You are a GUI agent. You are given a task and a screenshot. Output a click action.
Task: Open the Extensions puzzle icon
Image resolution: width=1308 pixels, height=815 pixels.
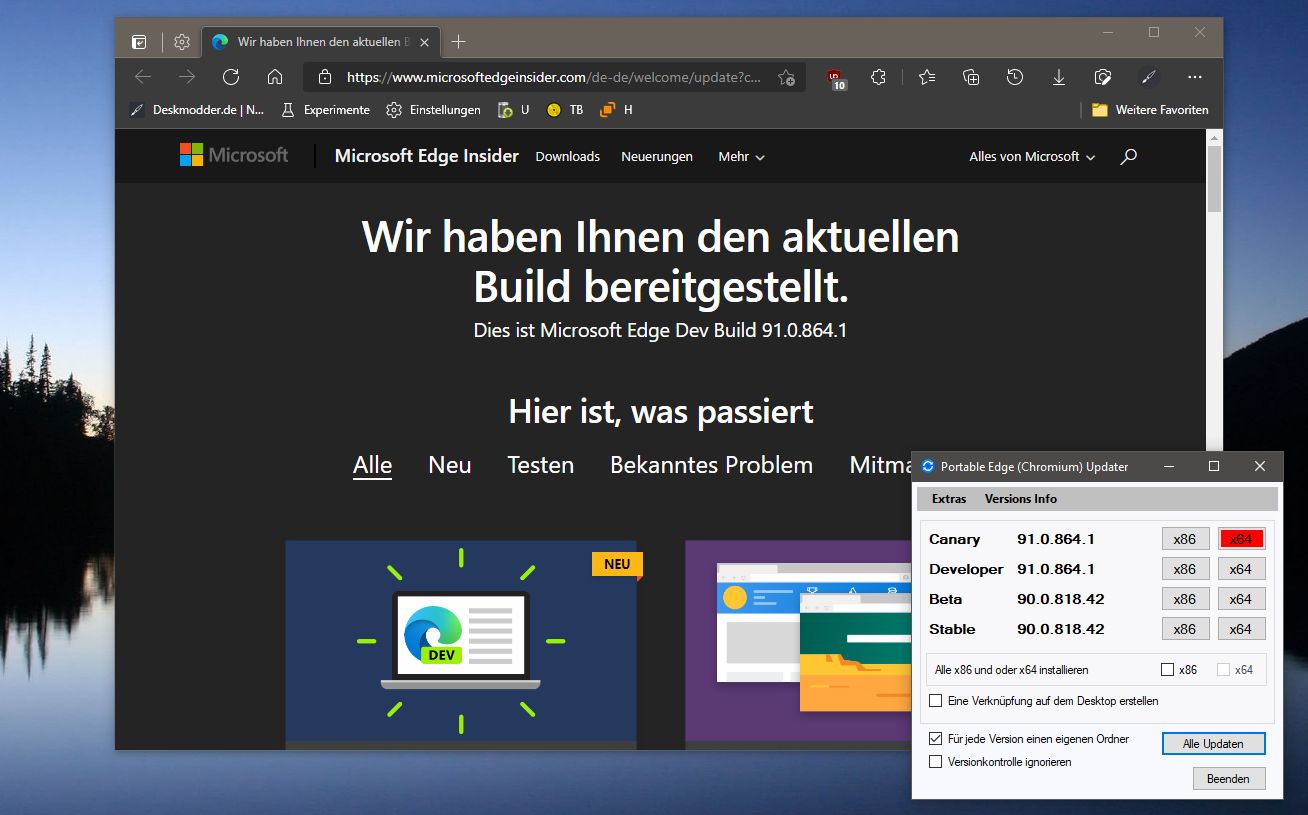click(x=879, y=77)
